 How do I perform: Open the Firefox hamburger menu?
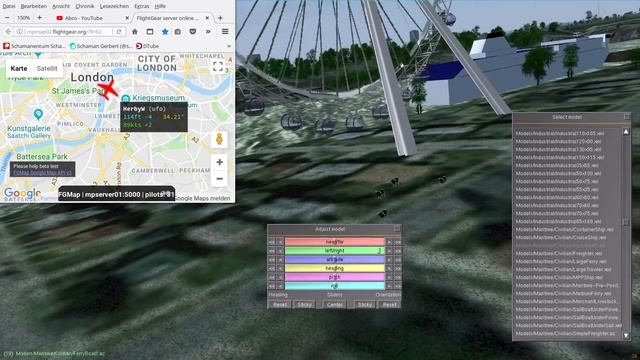click(225, 31)
